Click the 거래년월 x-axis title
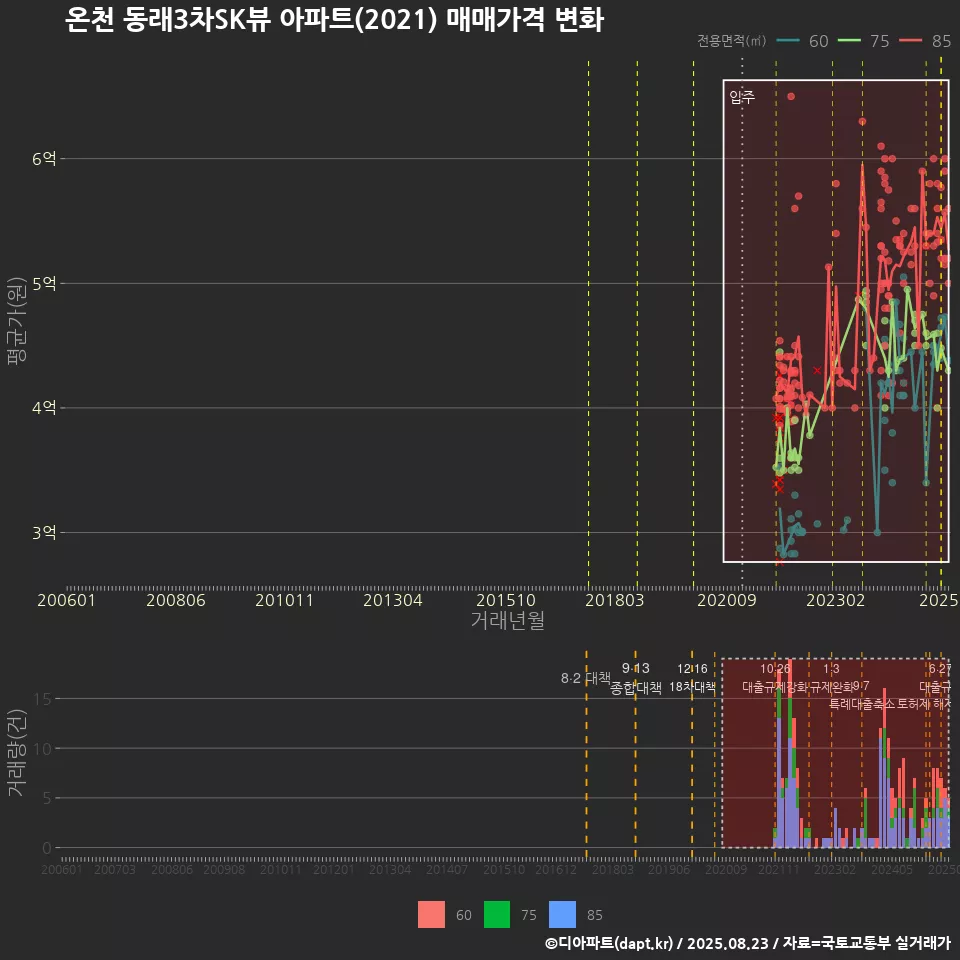 click(508, 620)
